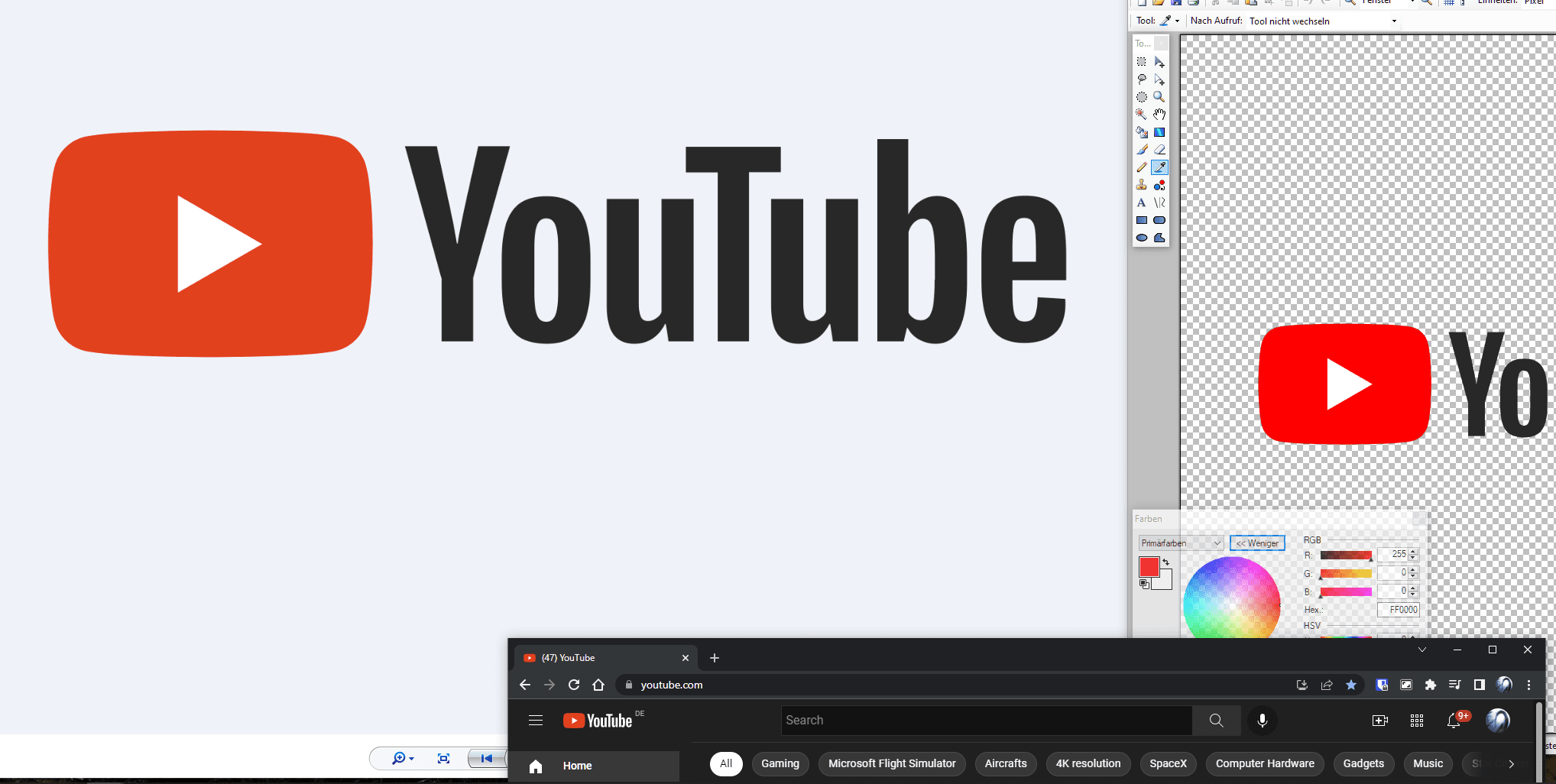Click the YouTube logo link
This screenshot has height=784, width=1556.
(x=598, y=721)
